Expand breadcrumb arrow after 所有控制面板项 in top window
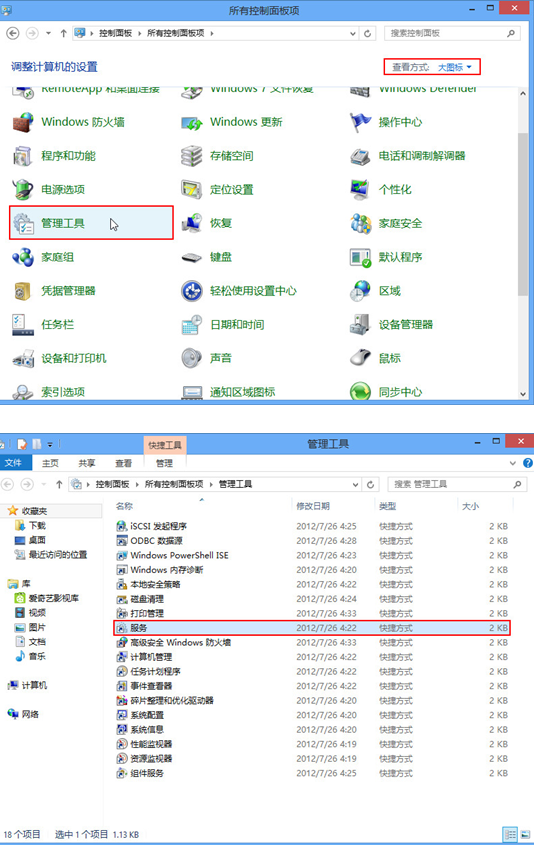 coord(212,33)
